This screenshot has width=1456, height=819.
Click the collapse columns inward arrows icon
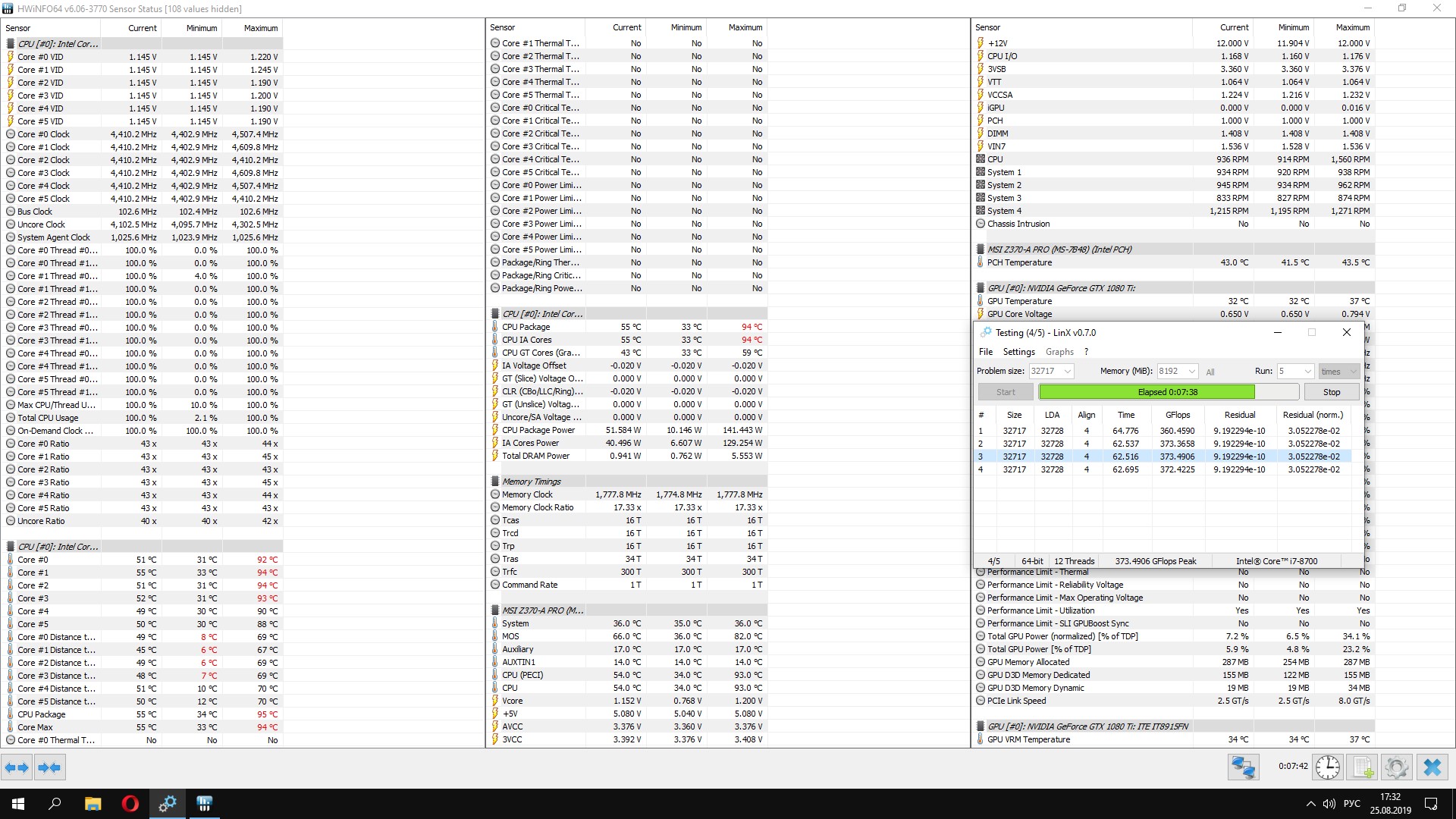point(49,767)
